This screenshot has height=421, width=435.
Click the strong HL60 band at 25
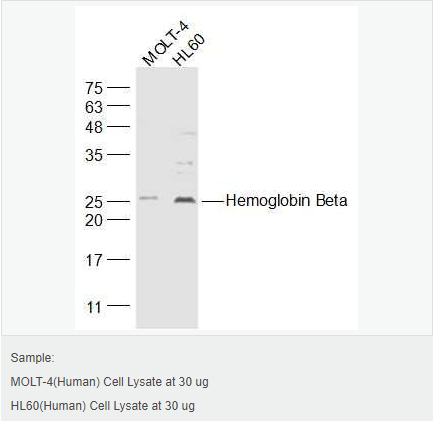(x=185, y=200)
